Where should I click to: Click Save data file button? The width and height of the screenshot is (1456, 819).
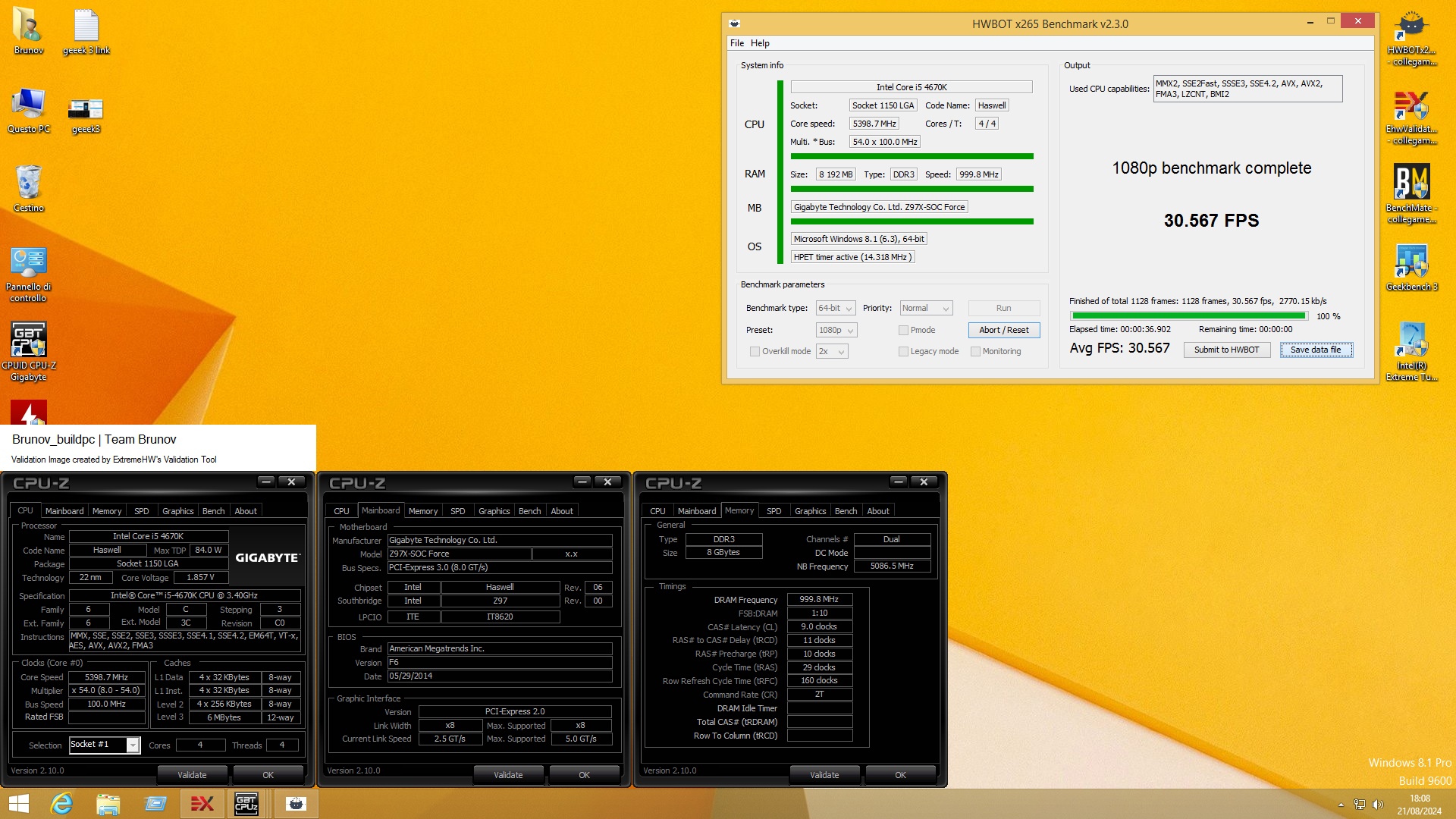coord(1316,350)
